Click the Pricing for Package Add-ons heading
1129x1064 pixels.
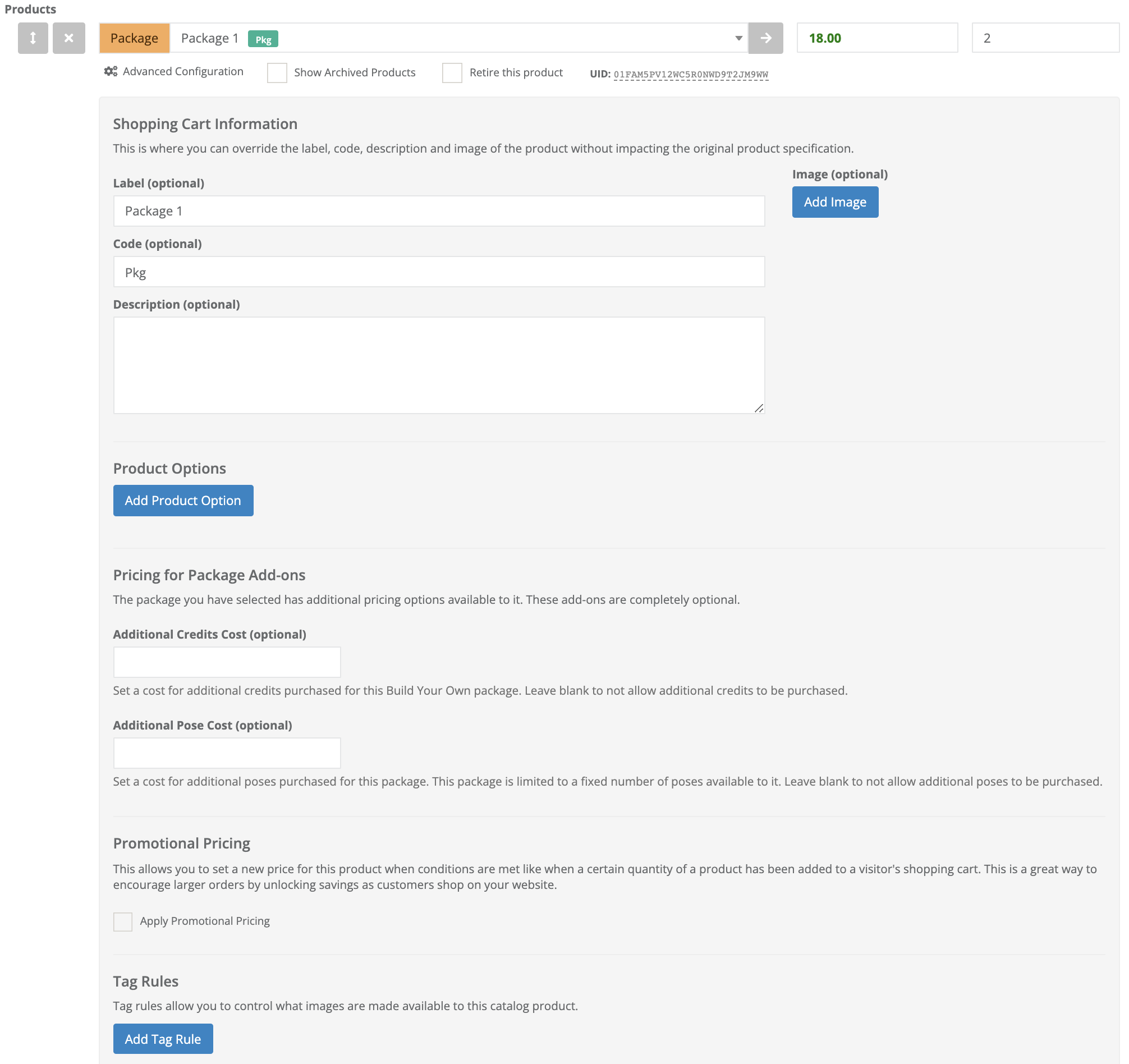tap(209, 575)
